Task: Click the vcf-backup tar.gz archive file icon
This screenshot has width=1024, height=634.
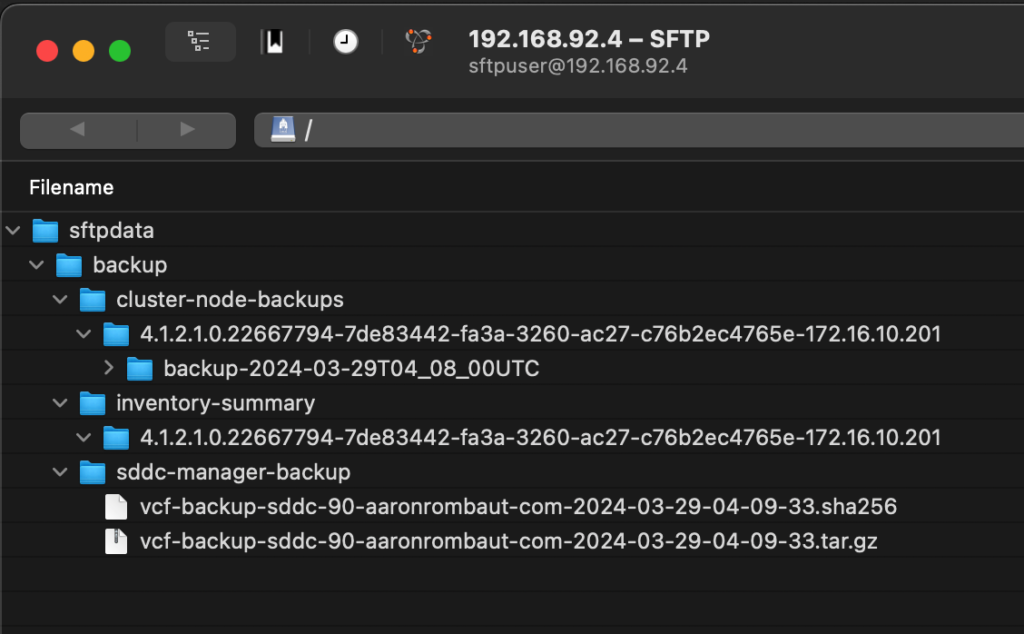Action: point(117,542)
